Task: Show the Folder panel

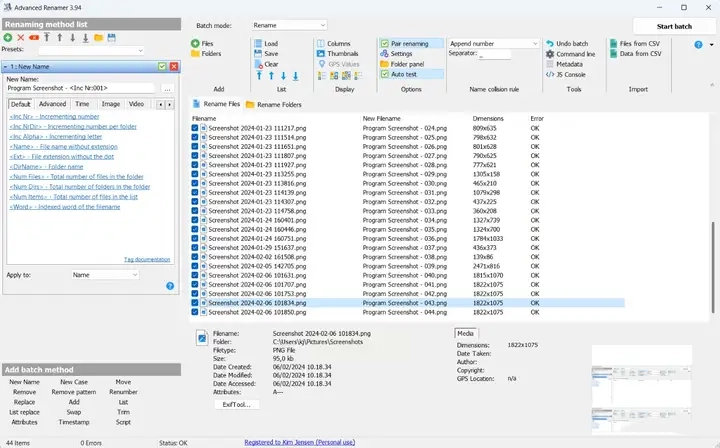Action: pyautogui.click(x=402, y=64)
